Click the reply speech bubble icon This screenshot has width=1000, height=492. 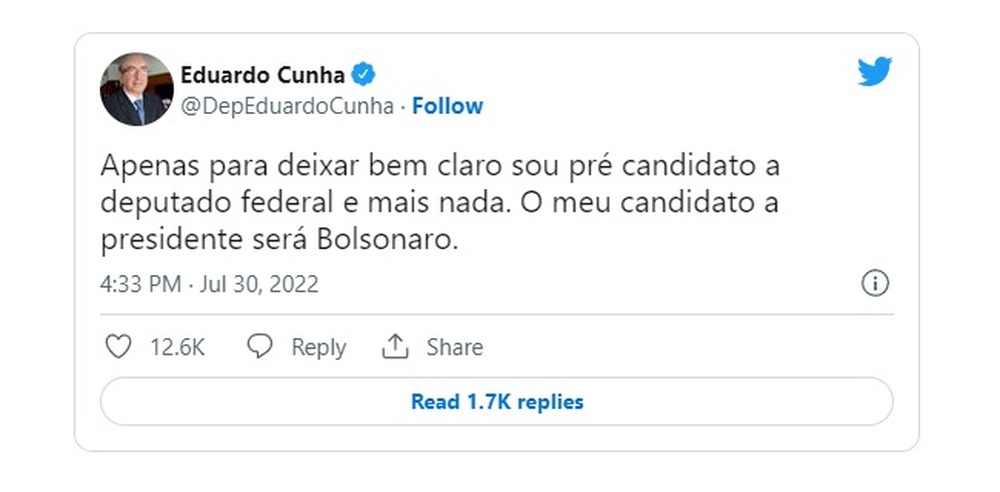click(x=260, y=347)
